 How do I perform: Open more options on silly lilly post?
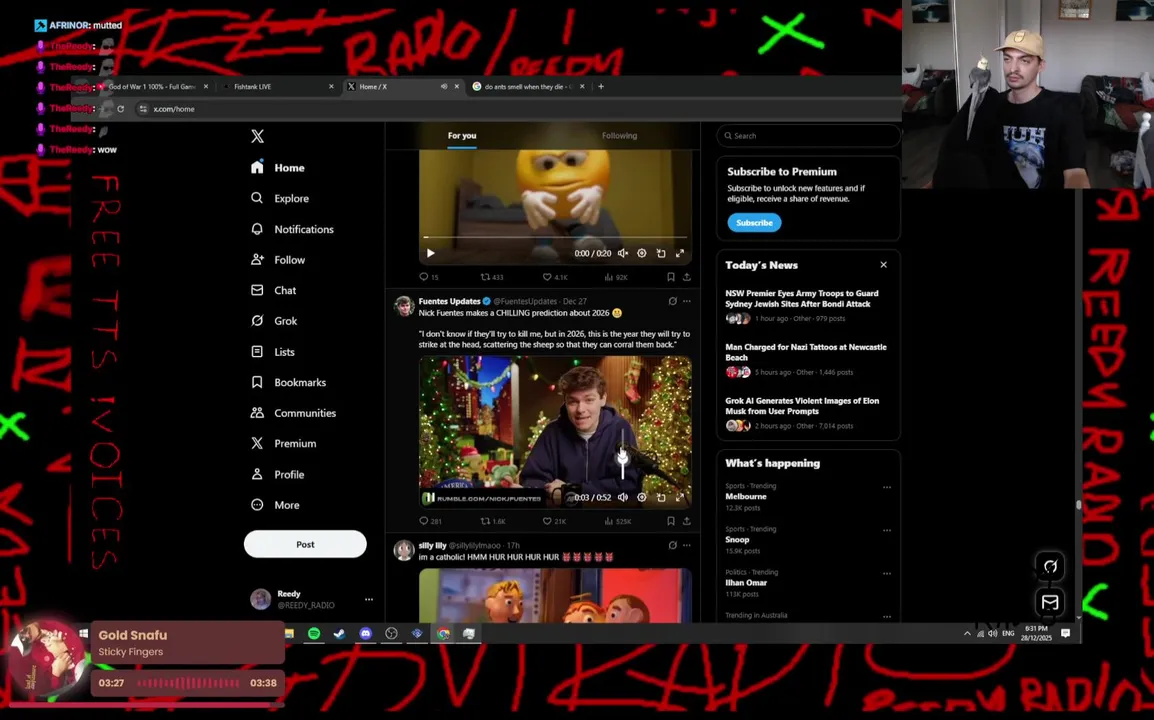pos(687,546)
